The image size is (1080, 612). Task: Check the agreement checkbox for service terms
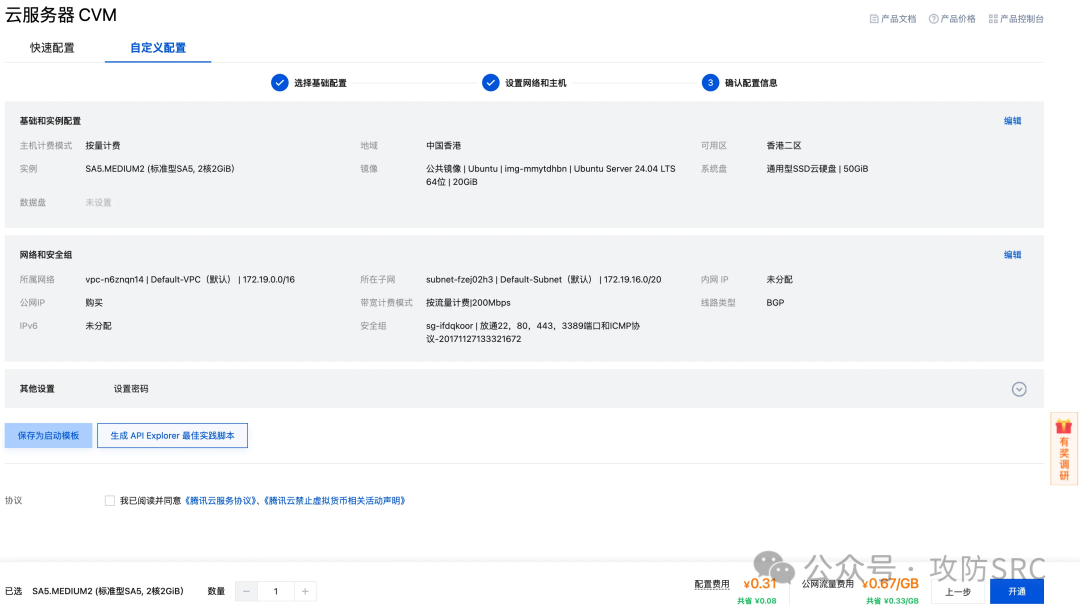[x=110, y=501]
